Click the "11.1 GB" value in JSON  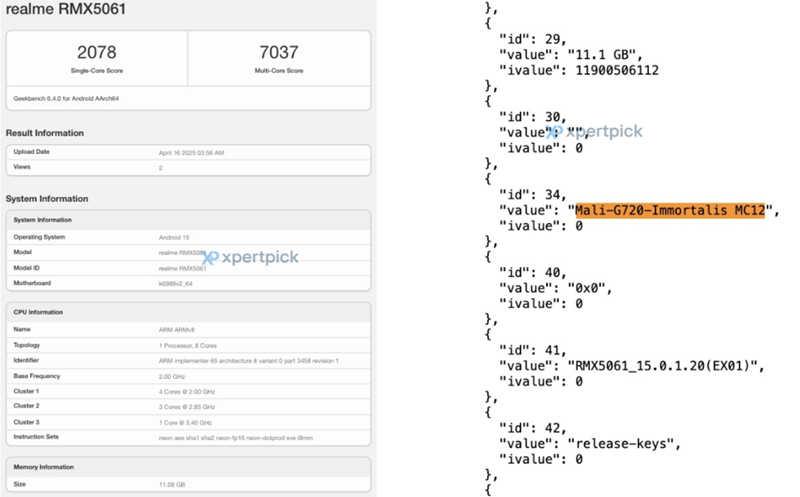click(x=606, y=54)
